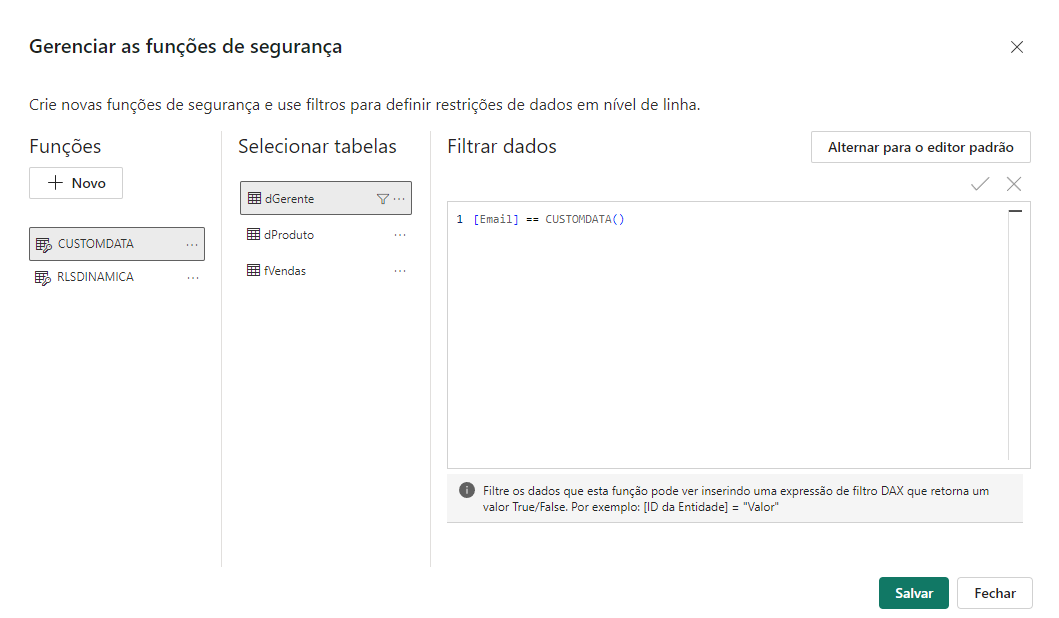This screenshot has height=618, width=1059.
Task: Click the fVendas table icon
Action: click(x=254, y=271)
